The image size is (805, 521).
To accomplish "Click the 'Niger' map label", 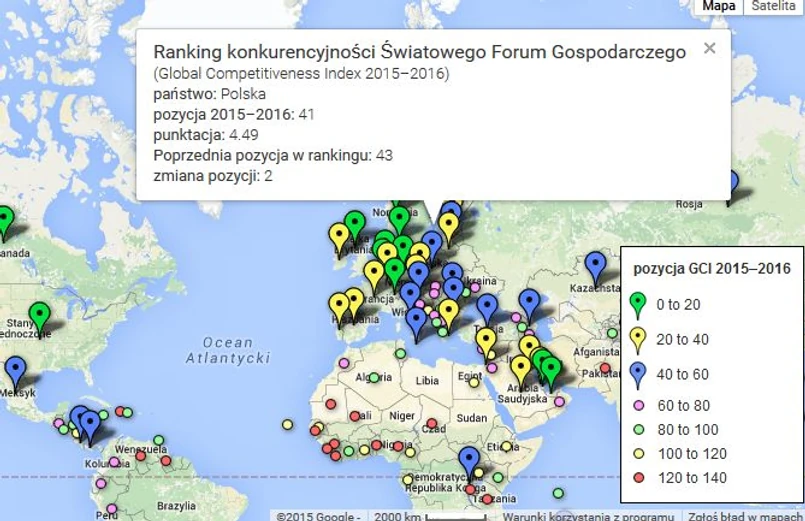I will pyautogui.click(x=401, y=416).
